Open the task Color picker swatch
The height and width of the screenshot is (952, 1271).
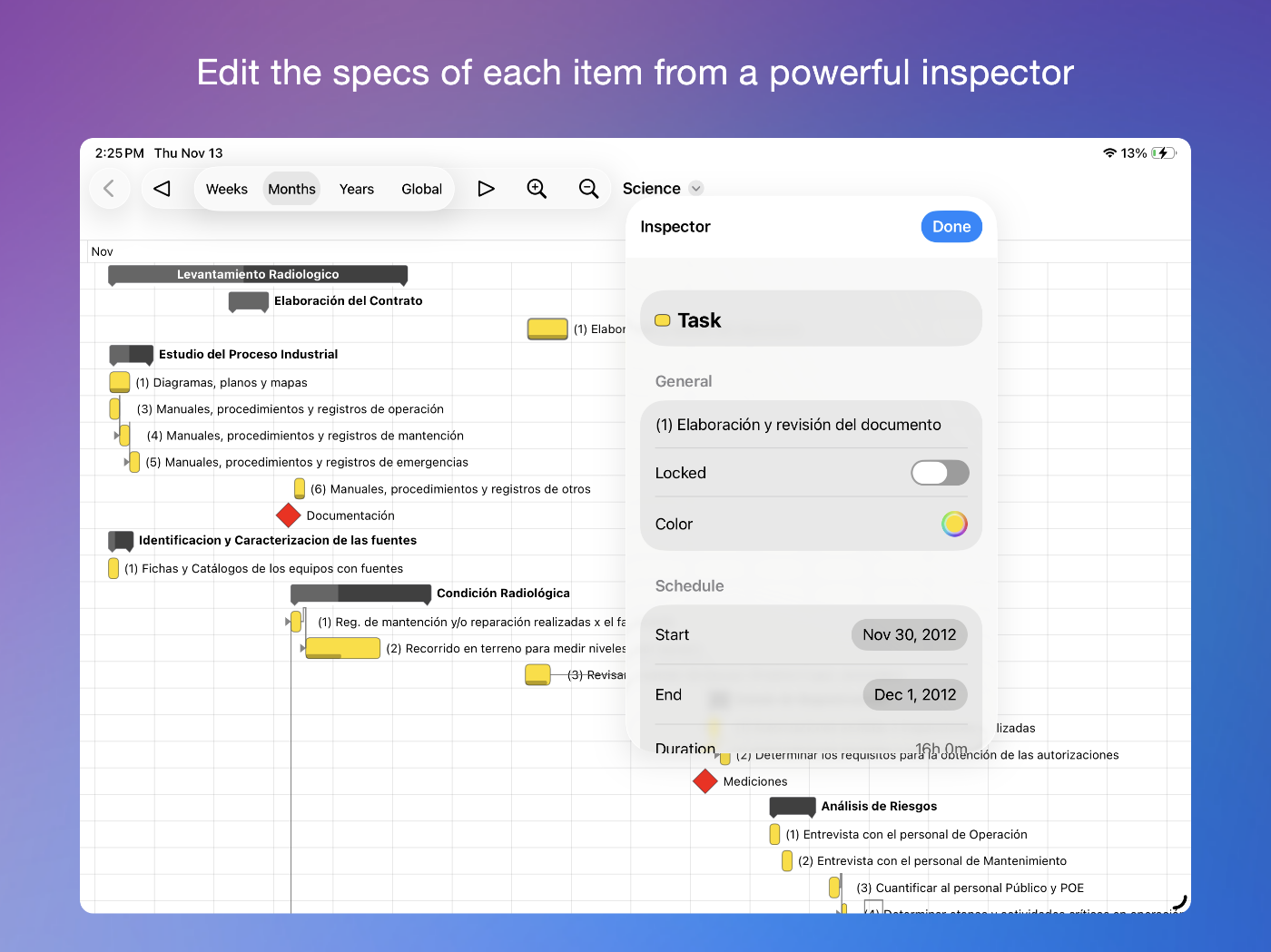pyautogui.click(x=954, y=524)
